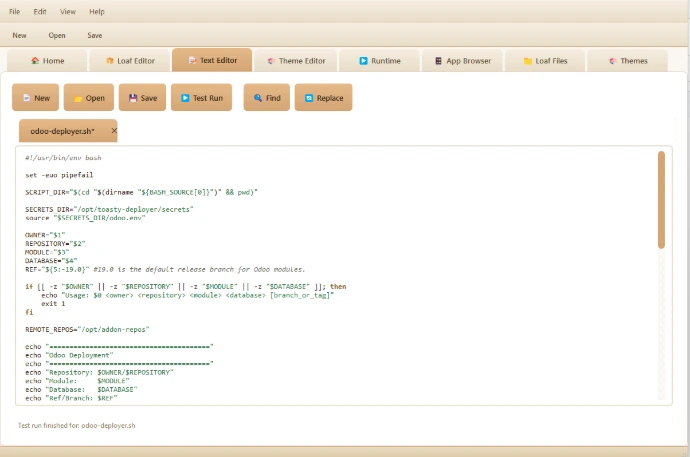
Task: Open the View menu
Action: click(x=68, y=12)
